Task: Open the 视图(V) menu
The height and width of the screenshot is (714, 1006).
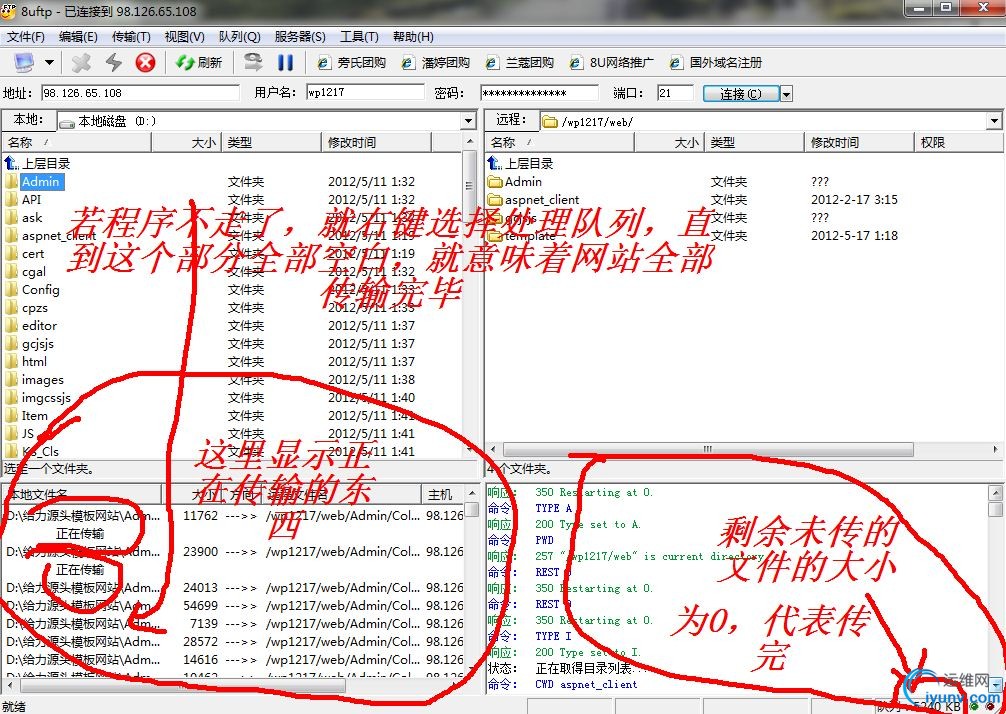Action: click(184, 37)
